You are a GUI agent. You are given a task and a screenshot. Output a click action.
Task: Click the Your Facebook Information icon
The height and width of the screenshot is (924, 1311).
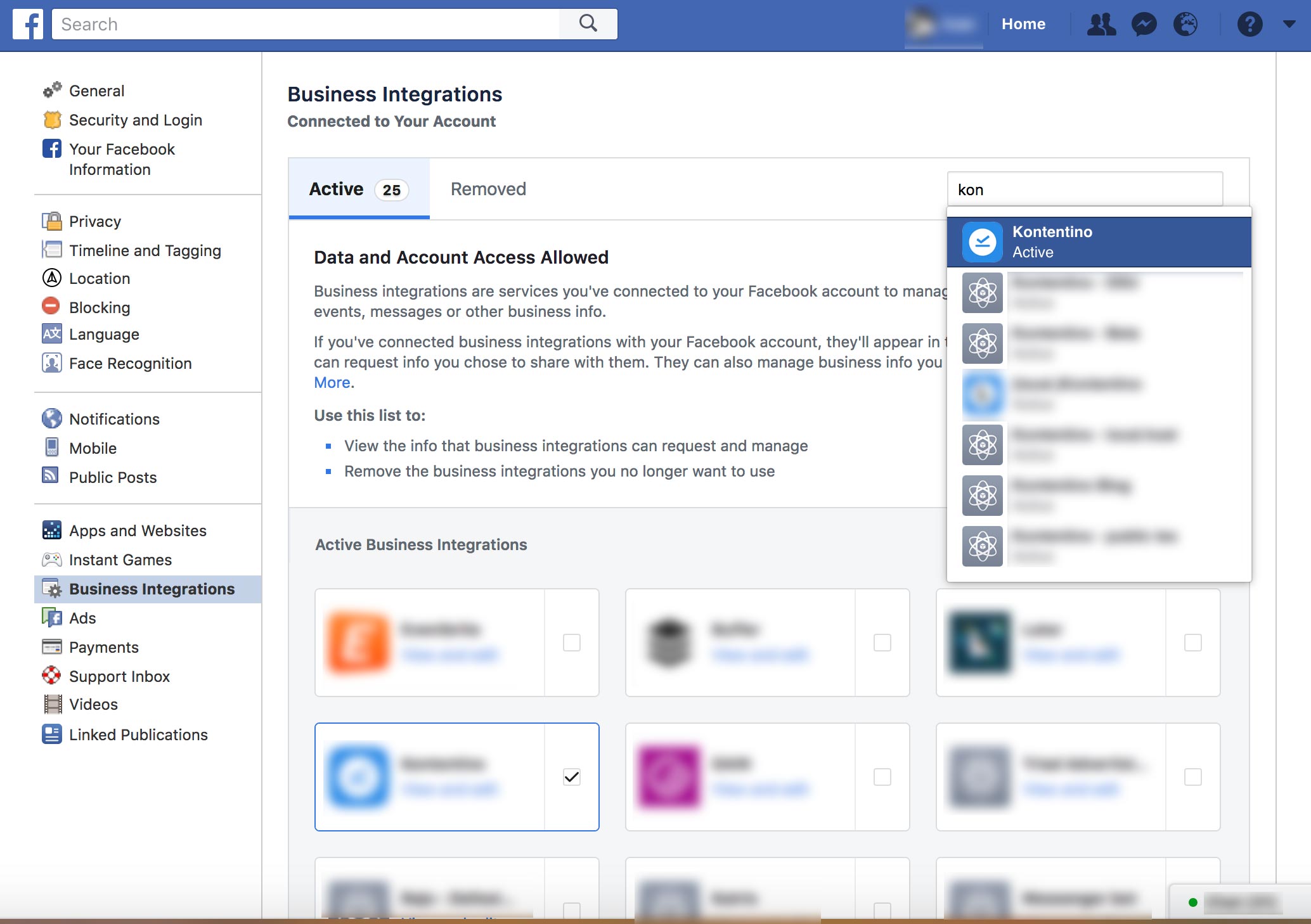click(52, 148)
